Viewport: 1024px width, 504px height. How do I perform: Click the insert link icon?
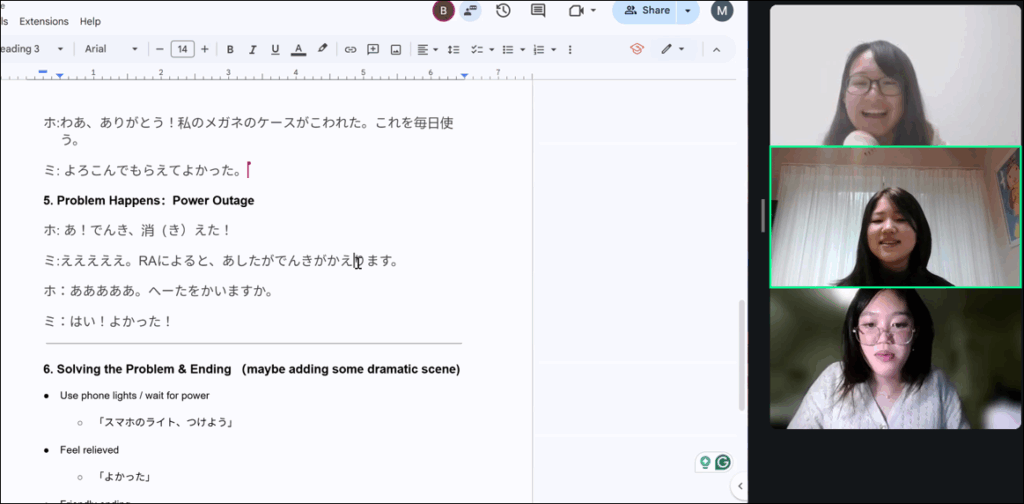click(350, 49)
